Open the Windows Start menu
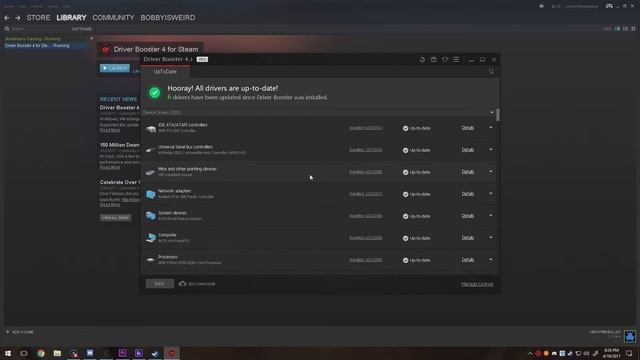Screen dimensions: 640x360 (8, 353)
